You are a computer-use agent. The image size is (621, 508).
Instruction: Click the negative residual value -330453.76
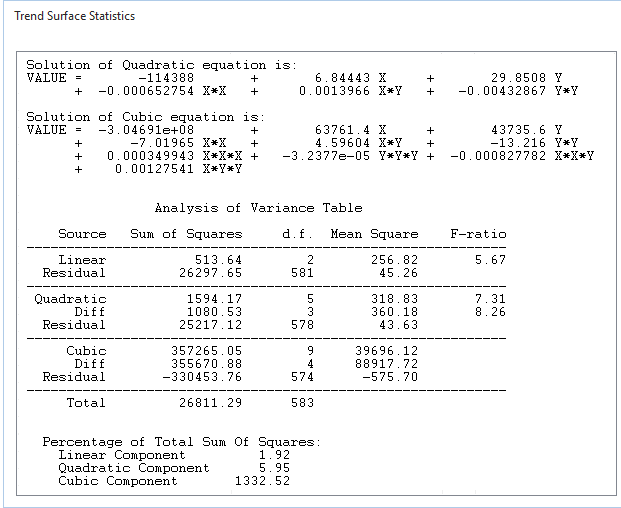click(202, 377)
